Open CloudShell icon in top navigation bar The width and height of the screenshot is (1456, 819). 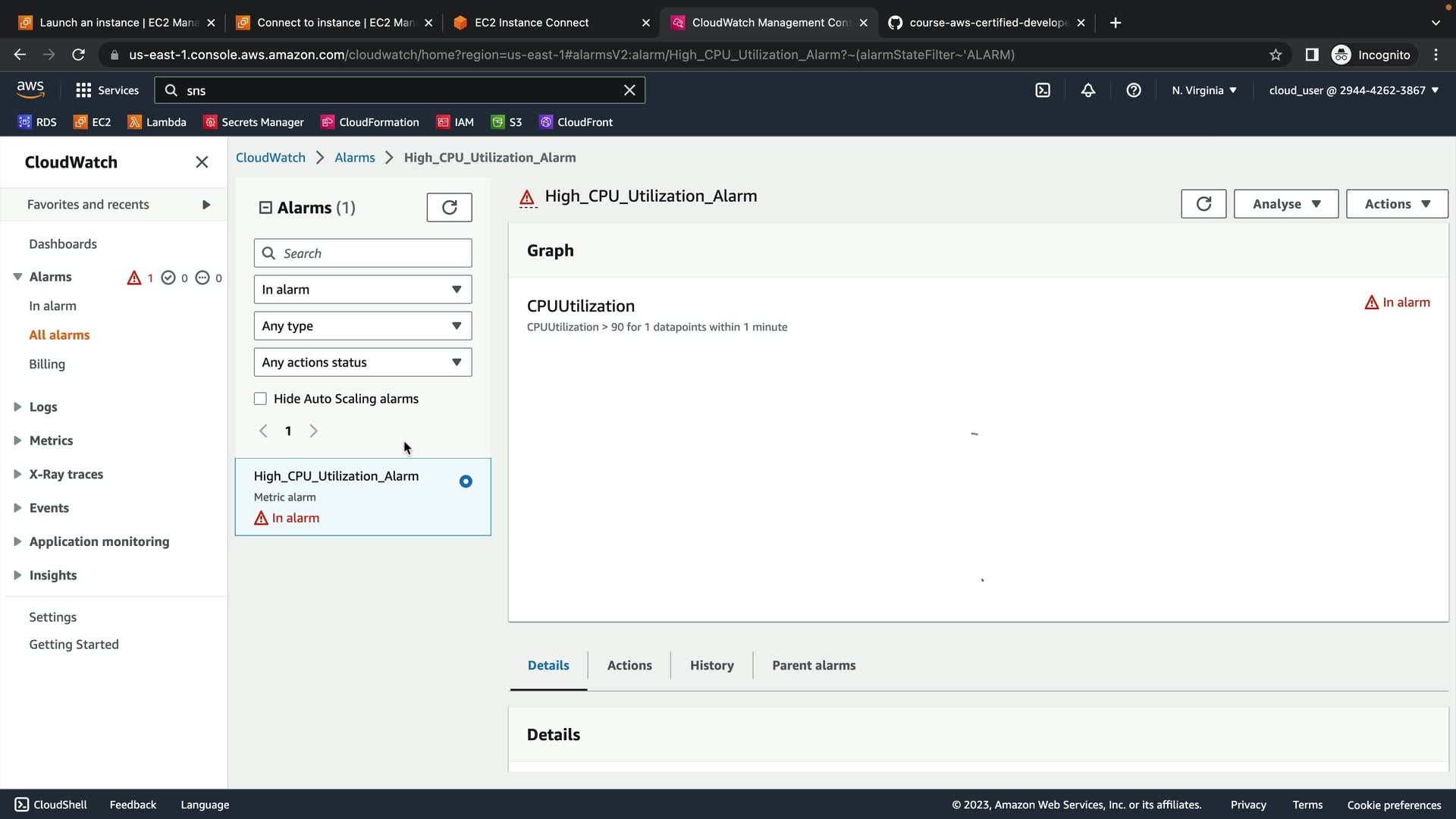pos(1043,90)
